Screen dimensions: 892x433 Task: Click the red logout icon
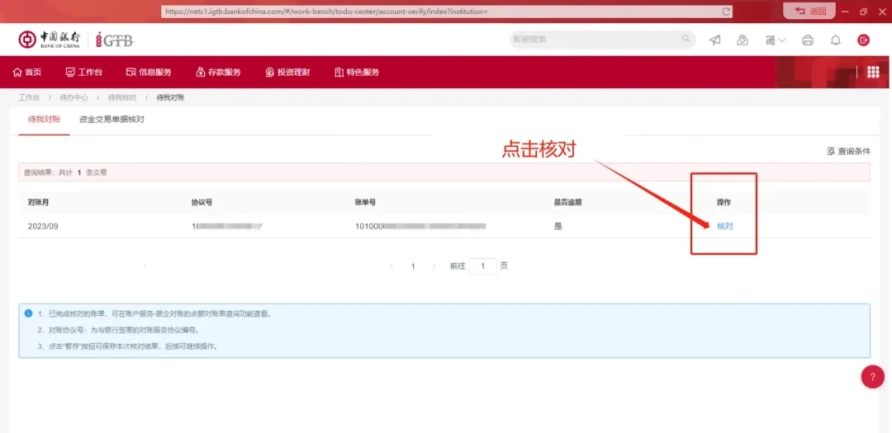point(864,40)
